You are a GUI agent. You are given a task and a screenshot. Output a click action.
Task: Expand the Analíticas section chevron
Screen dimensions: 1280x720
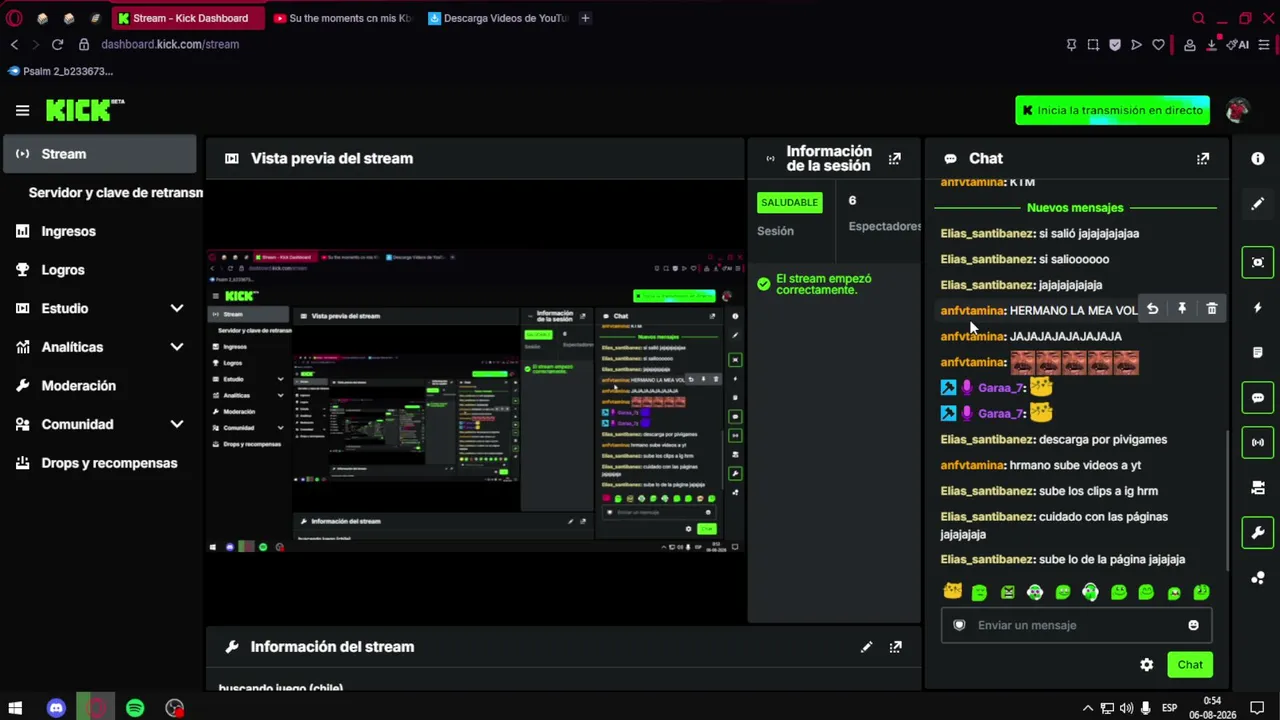point(177,347)
